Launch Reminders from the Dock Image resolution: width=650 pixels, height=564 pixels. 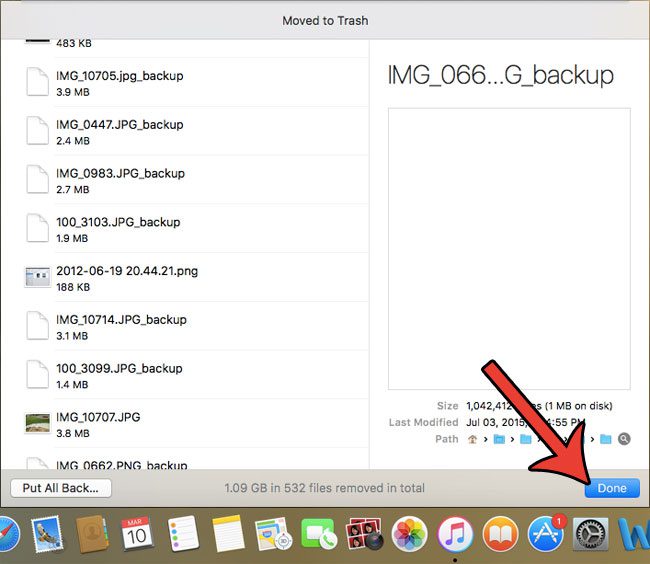point(183,534)
